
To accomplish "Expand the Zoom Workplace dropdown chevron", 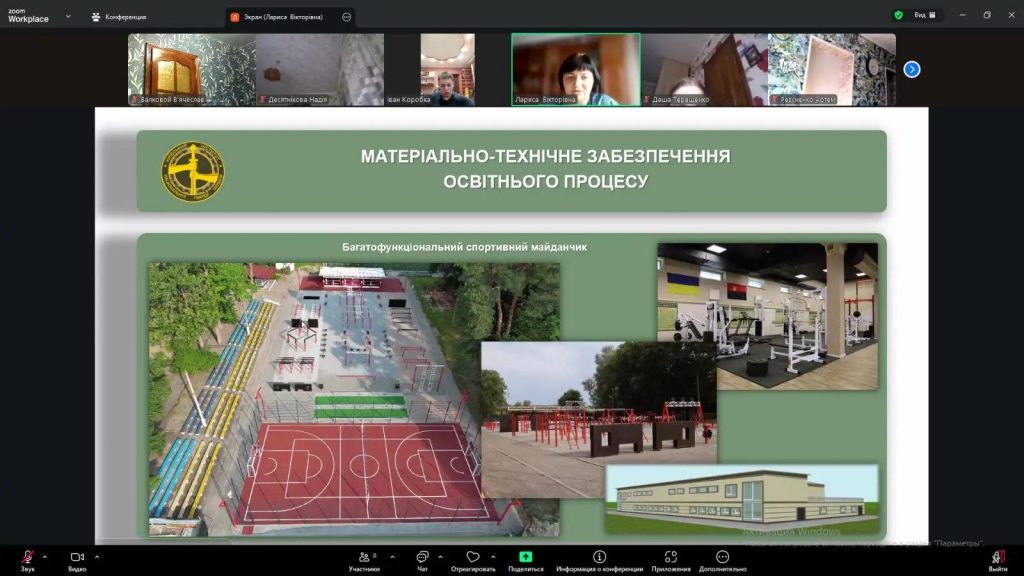I will point(68,16).
